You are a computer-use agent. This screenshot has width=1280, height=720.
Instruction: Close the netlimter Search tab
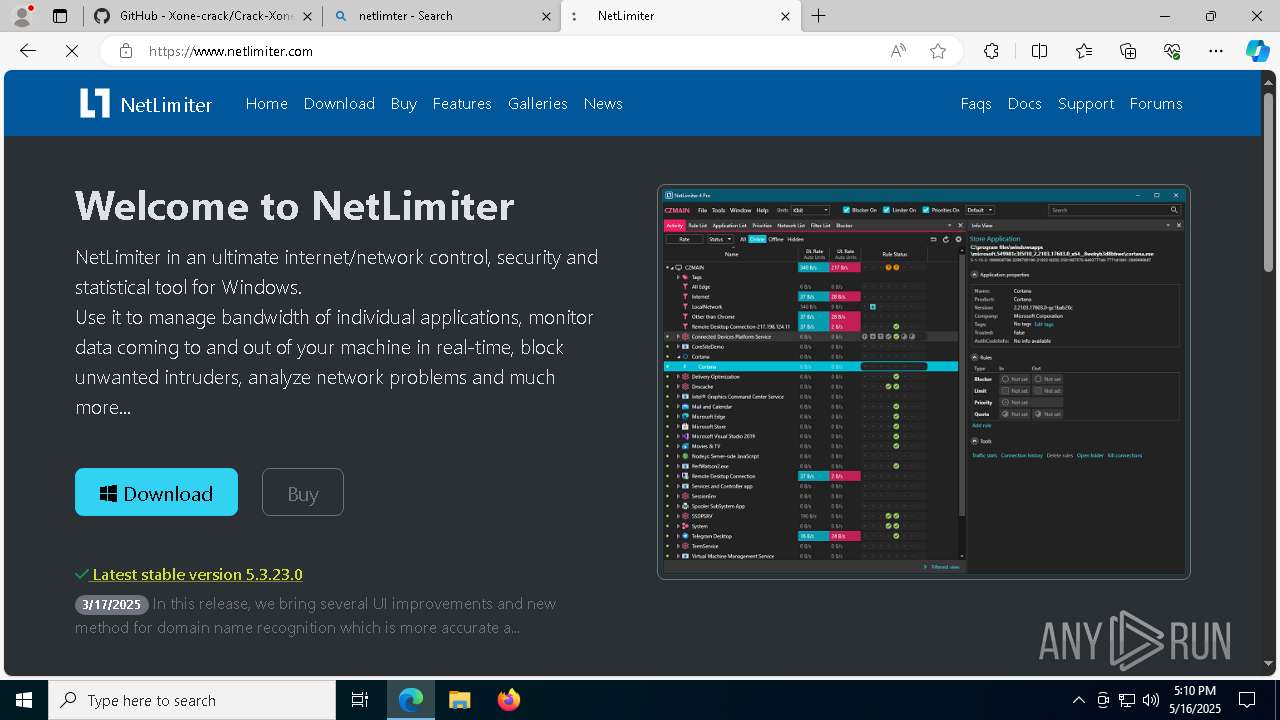click(547, 16)
